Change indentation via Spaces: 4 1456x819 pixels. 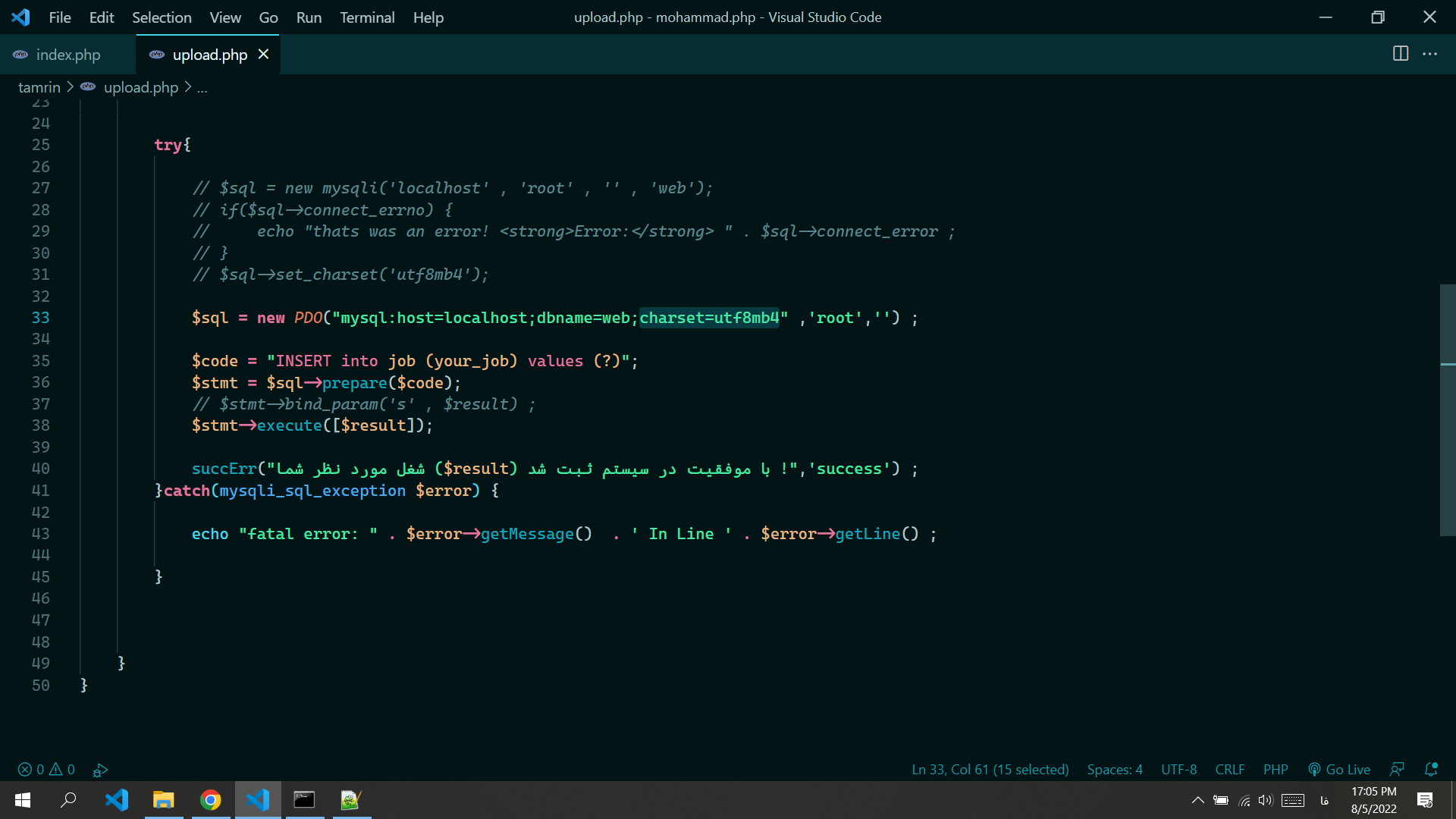1115,770
